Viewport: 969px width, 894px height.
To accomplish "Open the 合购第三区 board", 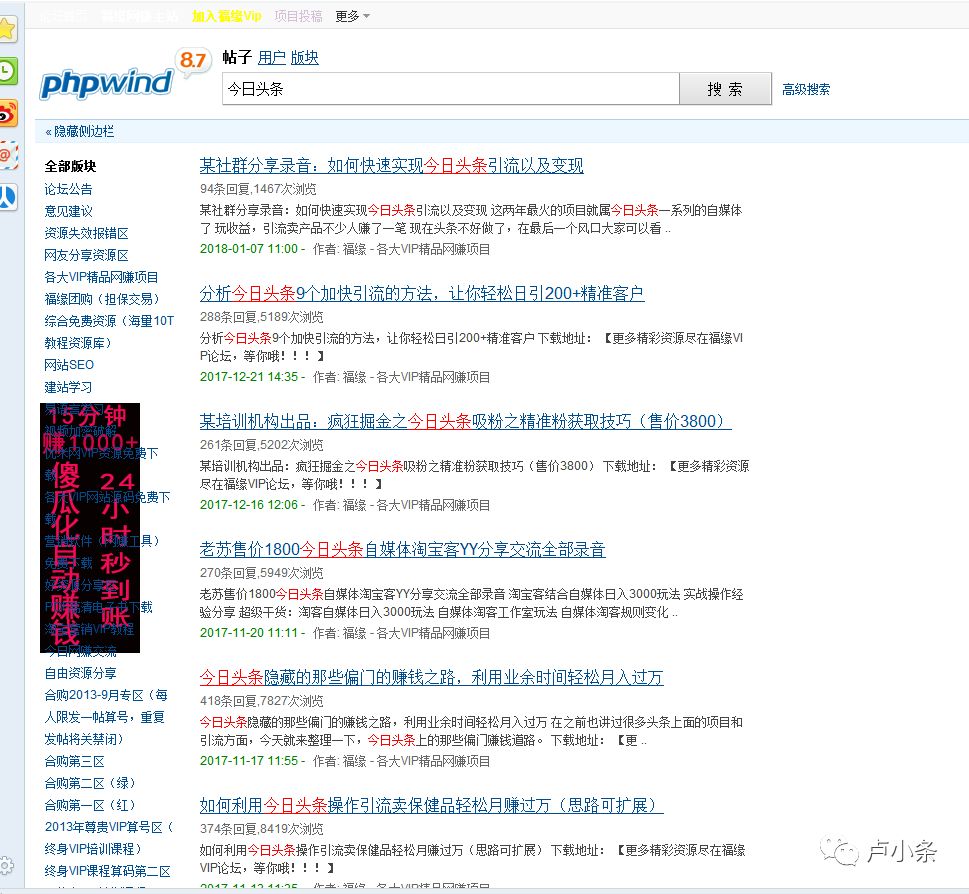I will pyautogui.click(x=74, y=761).
